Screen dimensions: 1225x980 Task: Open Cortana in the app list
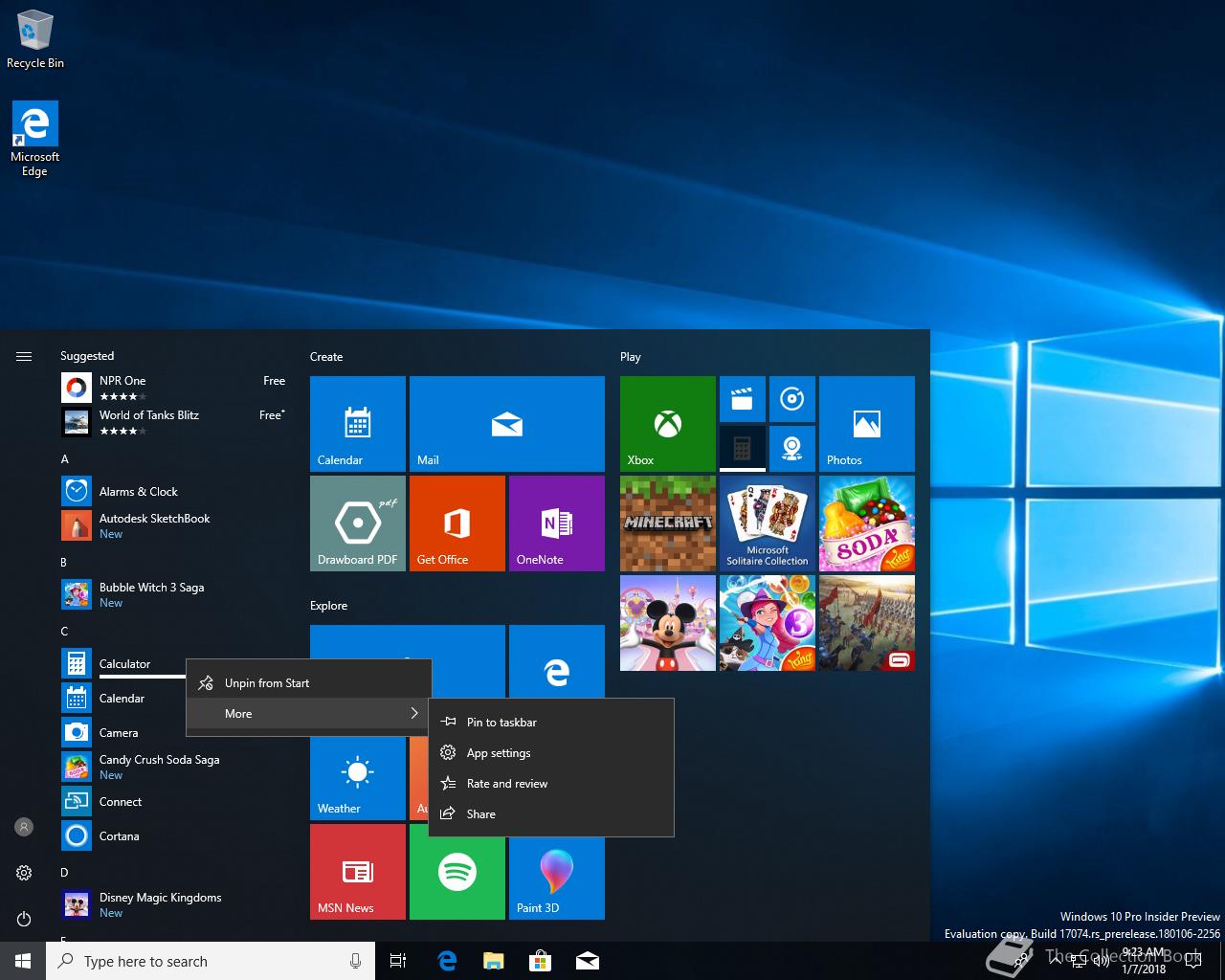tap(174, 835)
